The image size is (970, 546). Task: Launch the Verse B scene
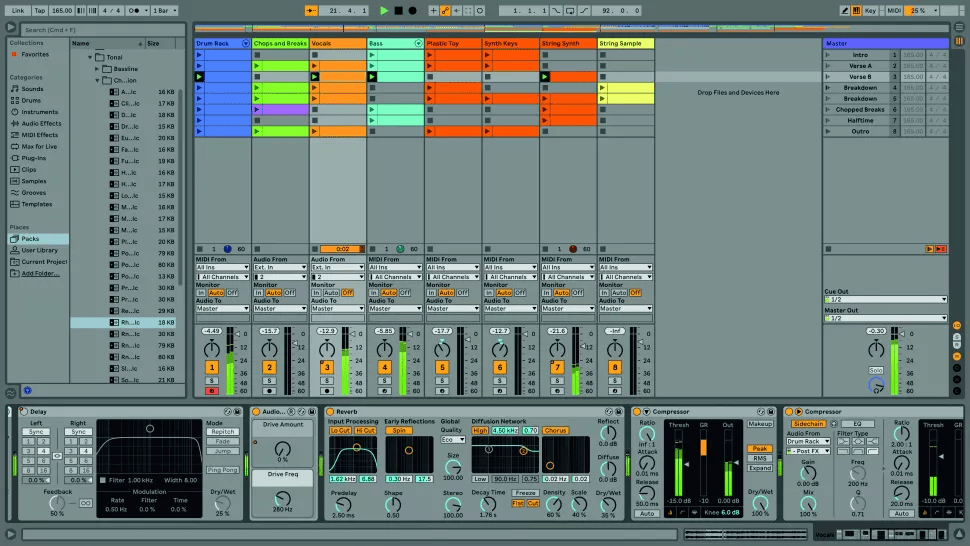[828, 76]
